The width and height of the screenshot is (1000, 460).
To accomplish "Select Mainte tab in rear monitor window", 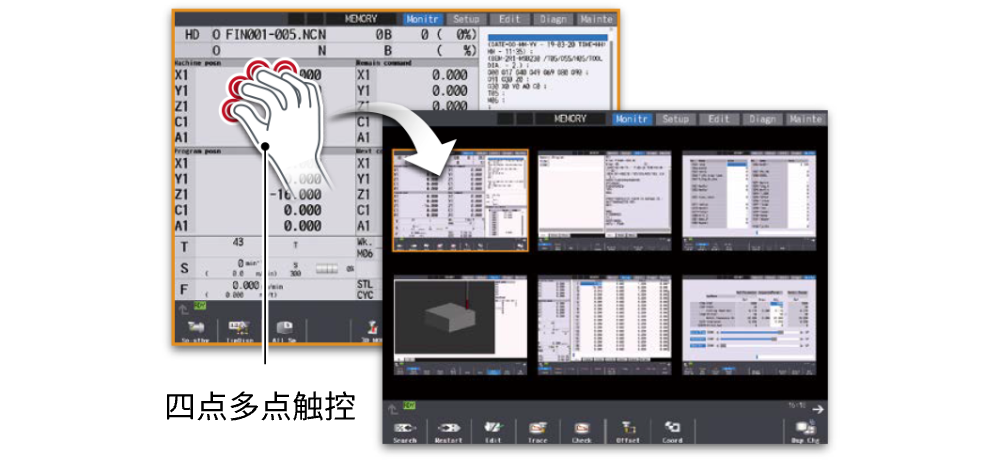I will tap(596, 19).
